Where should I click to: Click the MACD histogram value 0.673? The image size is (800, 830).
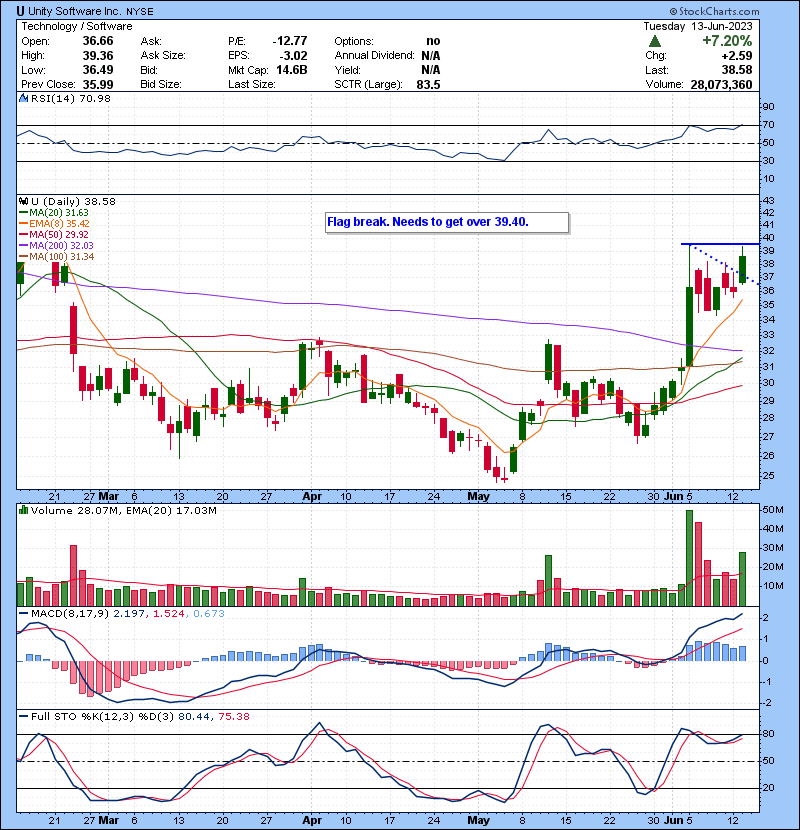point(209,614)
